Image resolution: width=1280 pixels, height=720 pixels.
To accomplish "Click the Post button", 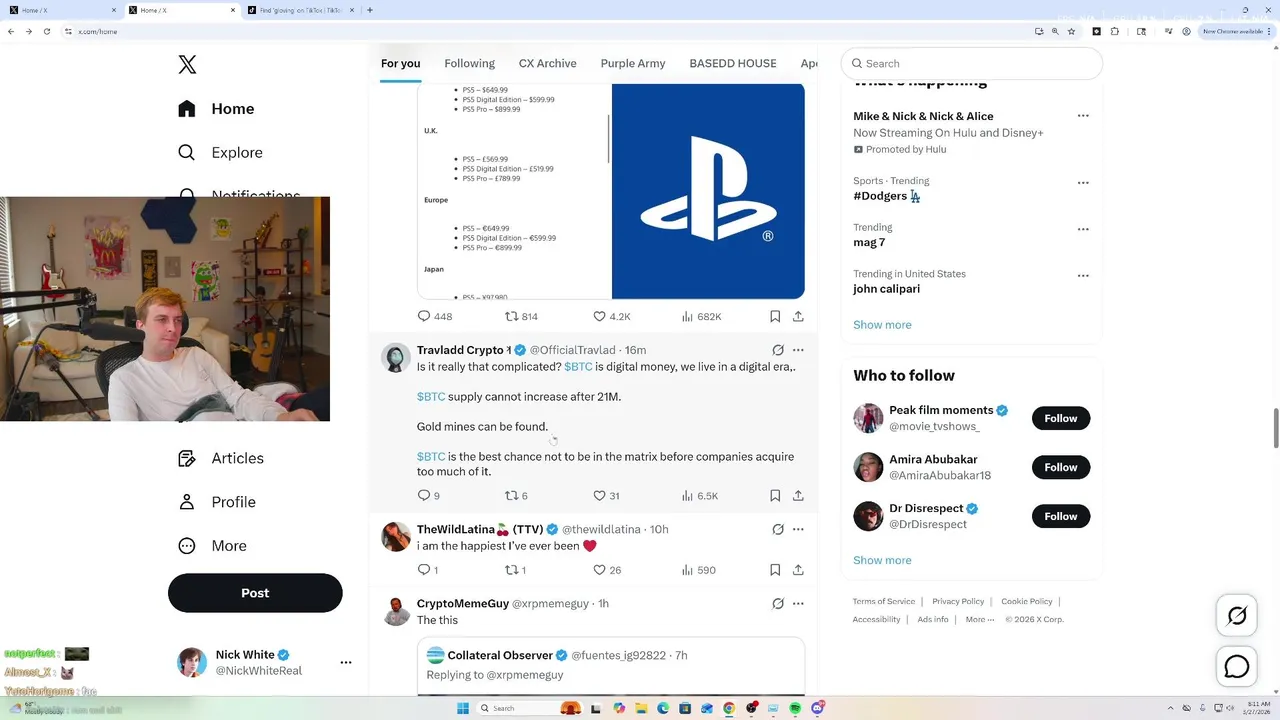I will click(255, 593).
